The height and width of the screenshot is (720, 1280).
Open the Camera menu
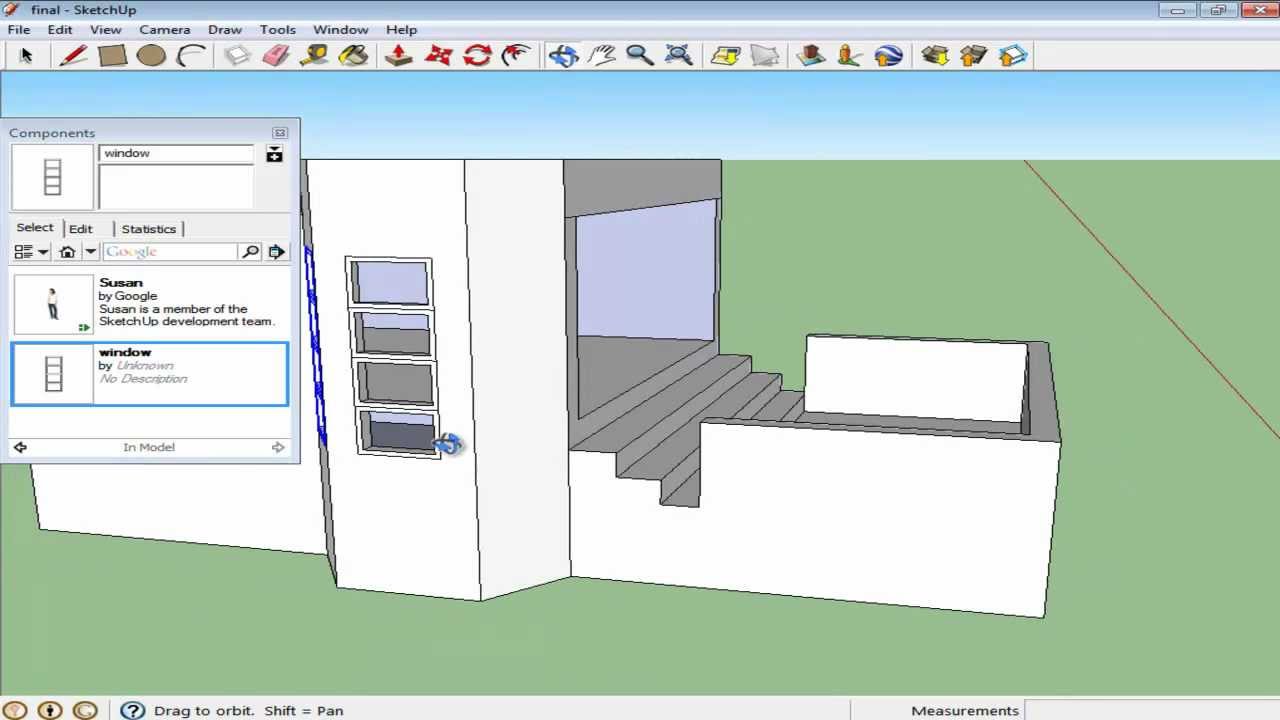tap(164, 30)
